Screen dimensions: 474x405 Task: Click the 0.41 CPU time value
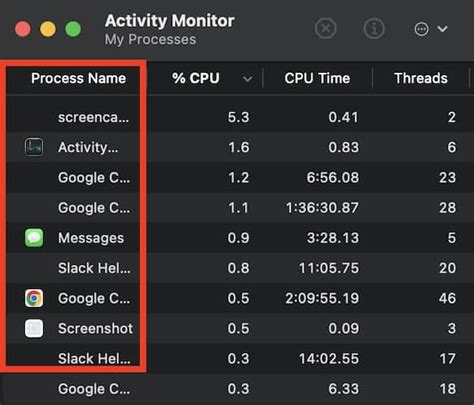pos(343,117)
